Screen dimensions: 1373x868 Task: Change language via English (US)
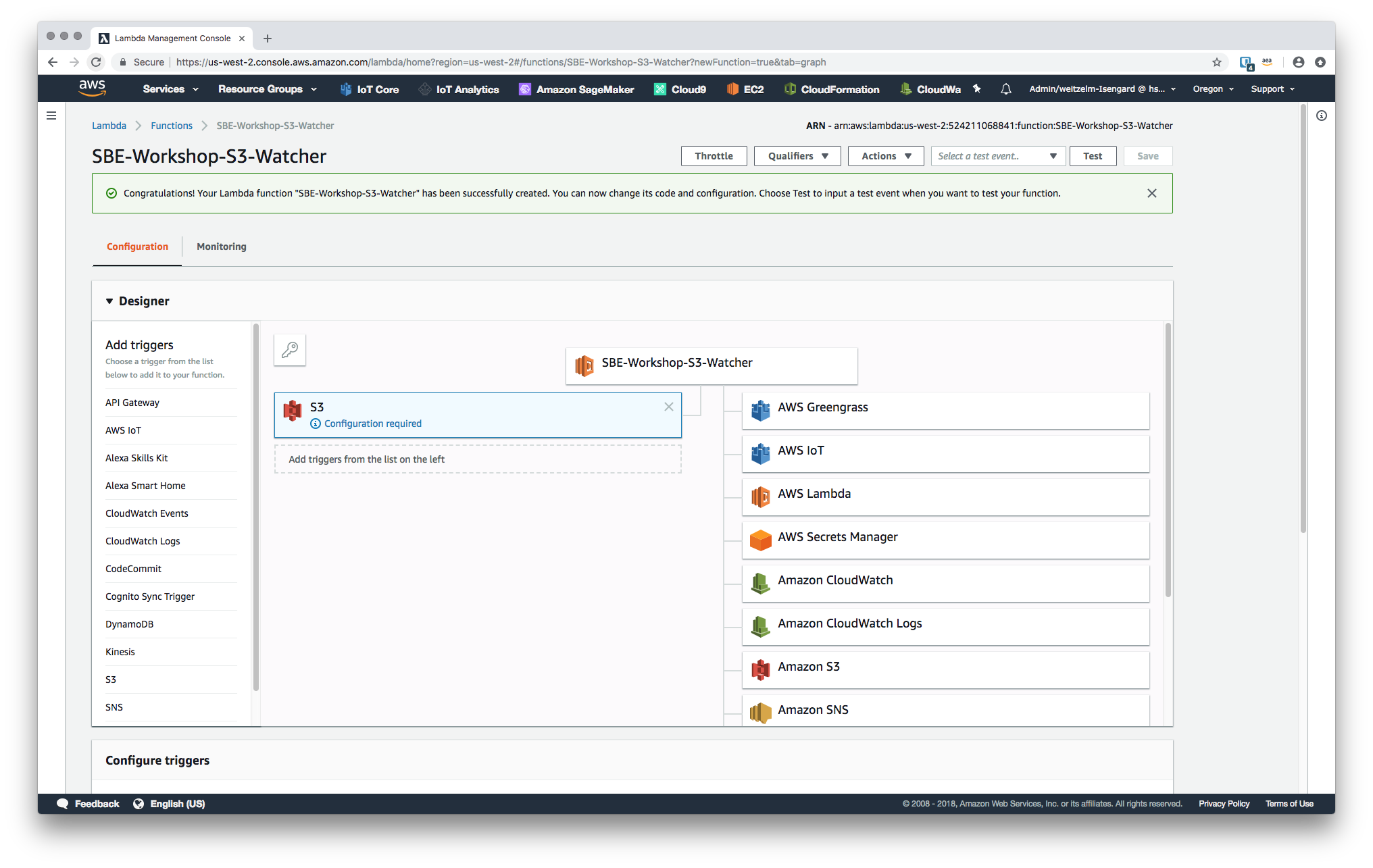pos(169,804)
